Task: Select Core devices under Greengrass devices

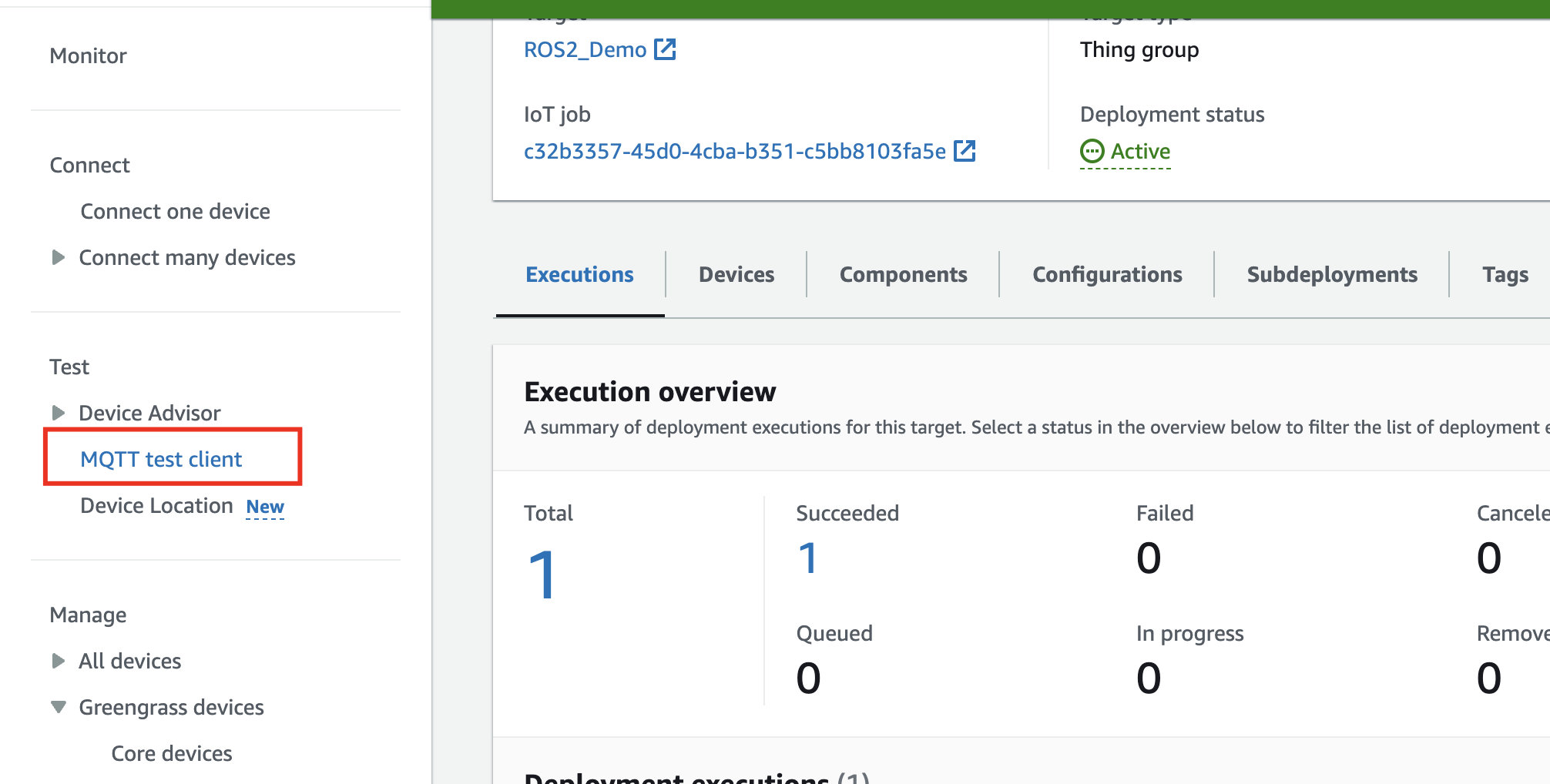Action: tap(171, 753)
